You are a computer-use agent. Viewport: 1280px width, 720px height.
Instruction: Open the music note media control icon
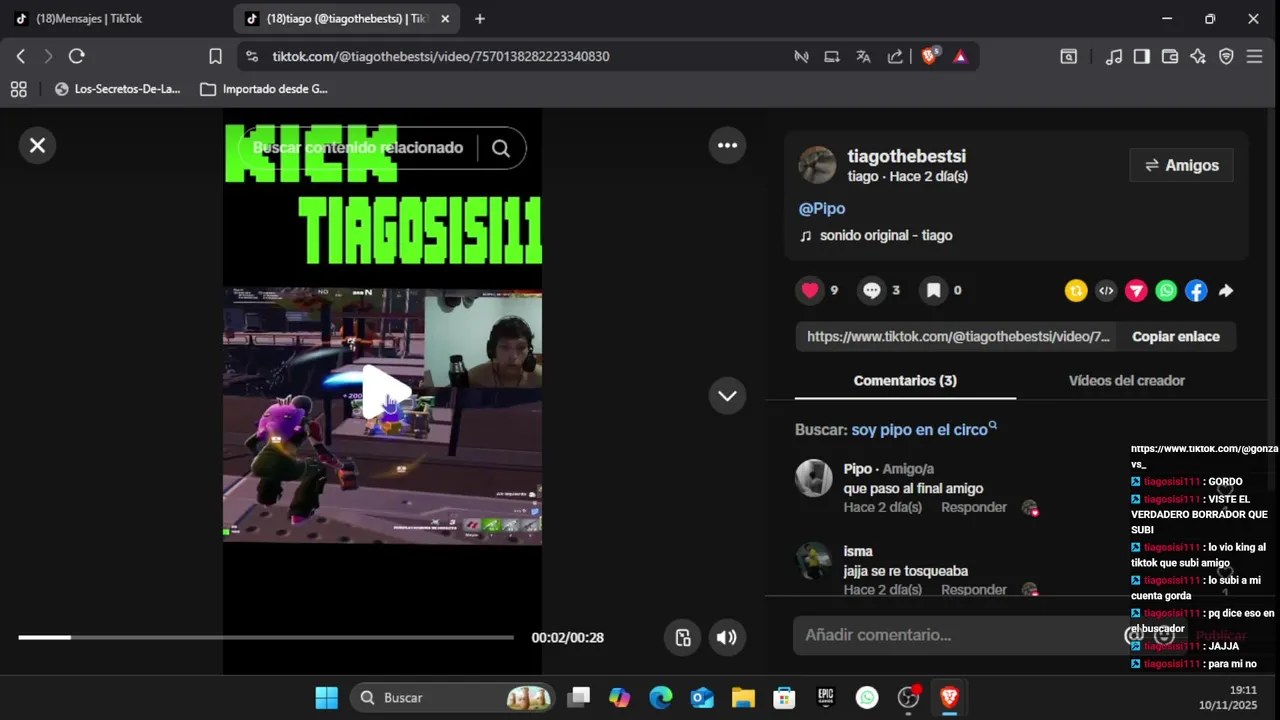[1113, 57]
